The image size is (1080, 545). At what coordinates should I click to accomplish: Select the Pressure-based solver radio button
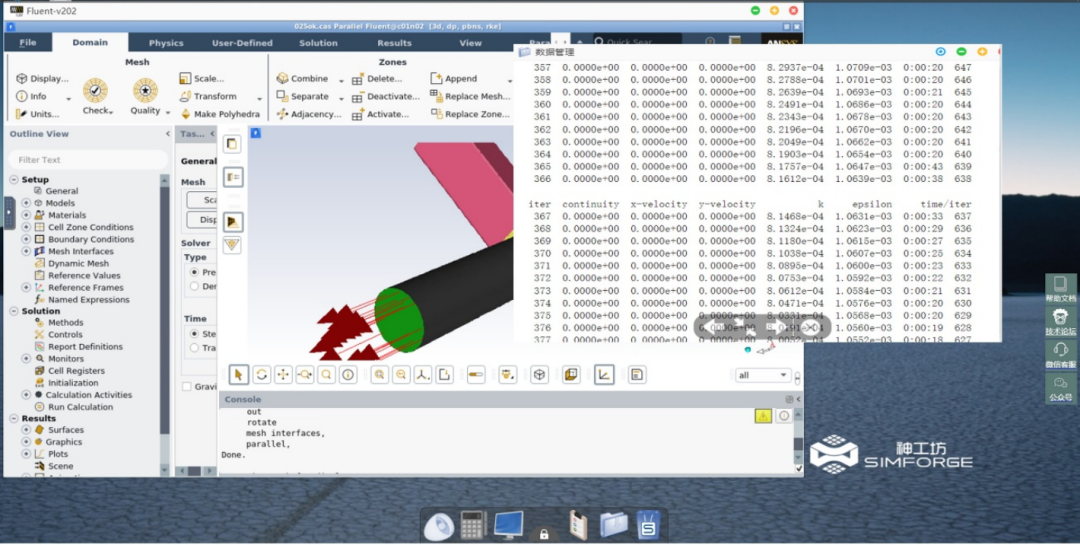(x=194, y=273)
